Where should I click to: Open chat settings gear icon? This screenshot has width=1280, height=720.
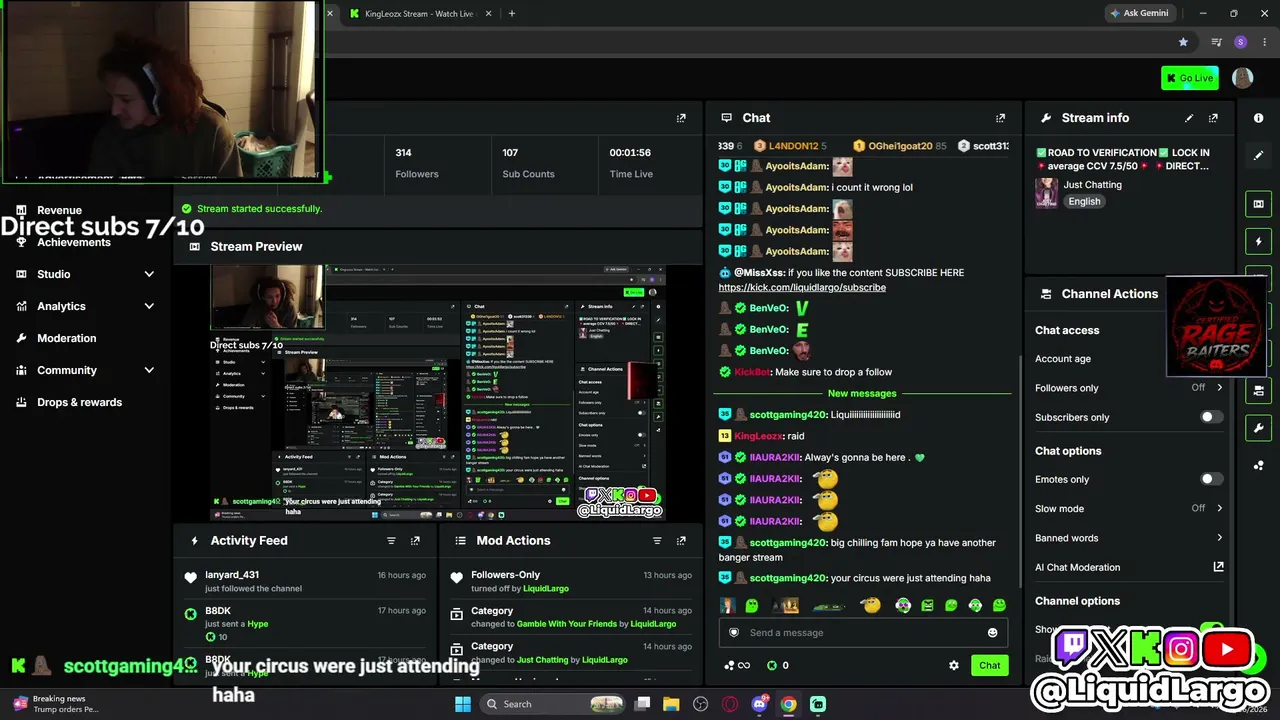953,665
